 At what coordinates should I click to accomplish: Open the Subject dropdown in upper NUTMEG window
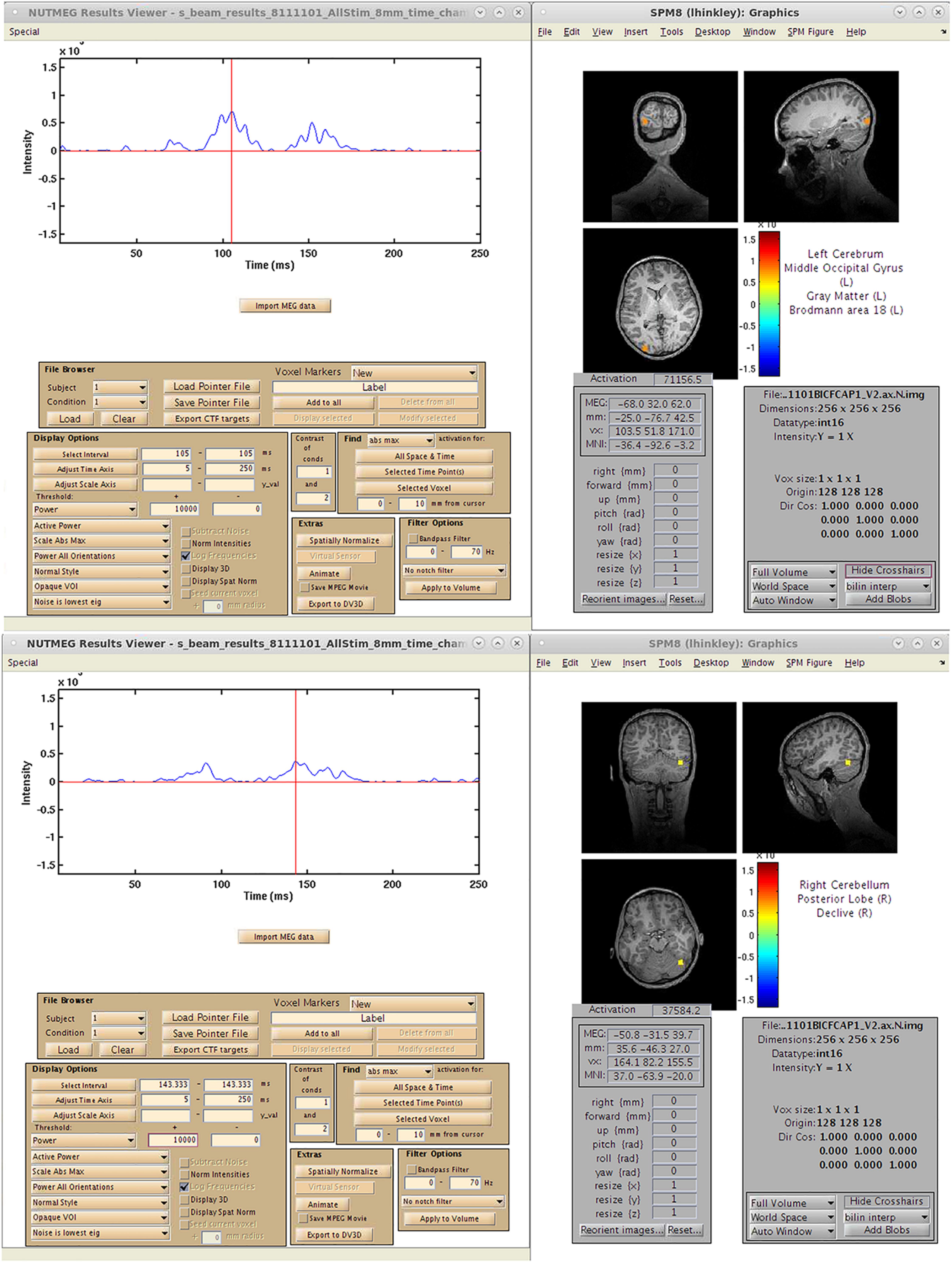tap(120, 387)
